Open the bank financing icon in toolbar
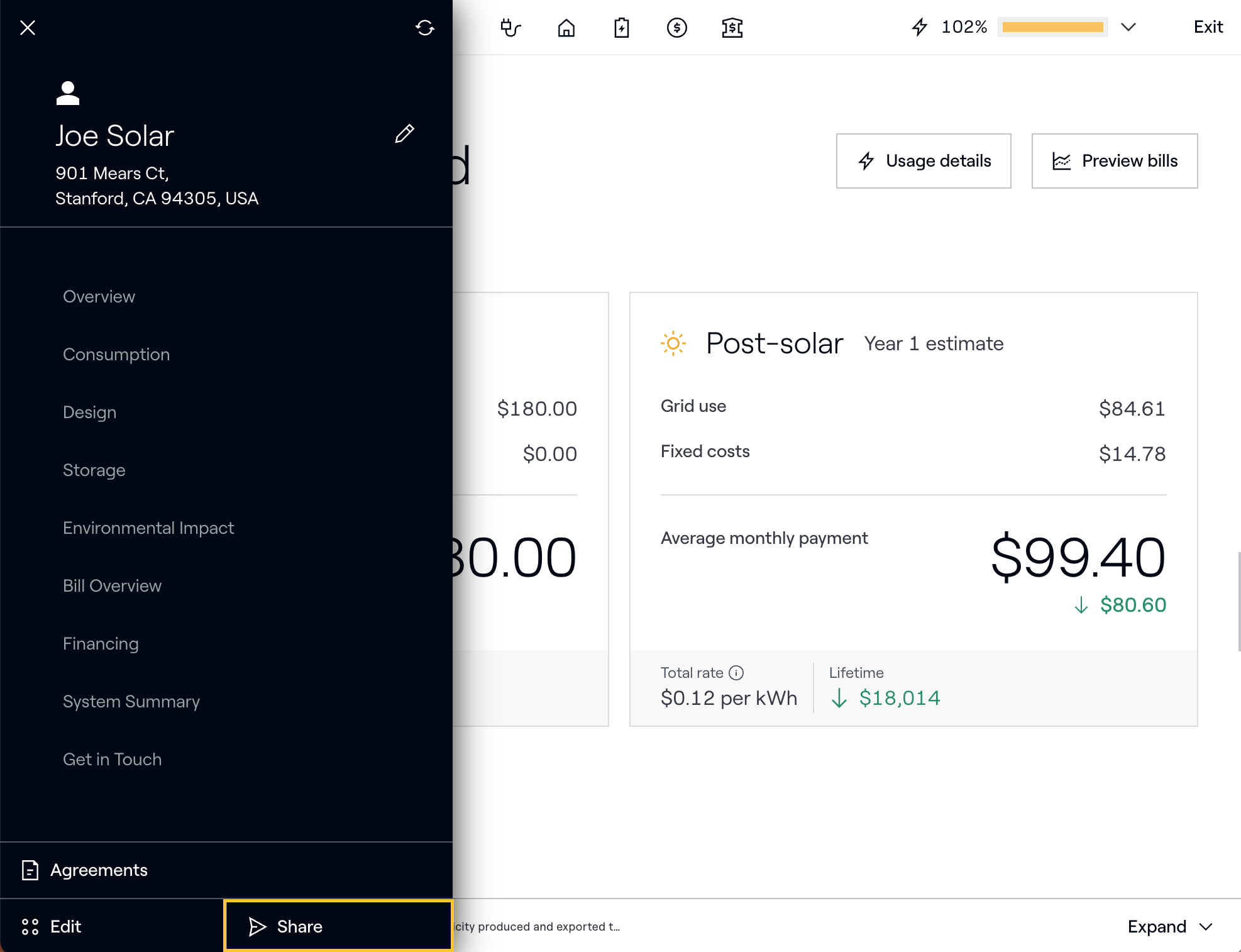1241x952 pixels. (732, 28)
